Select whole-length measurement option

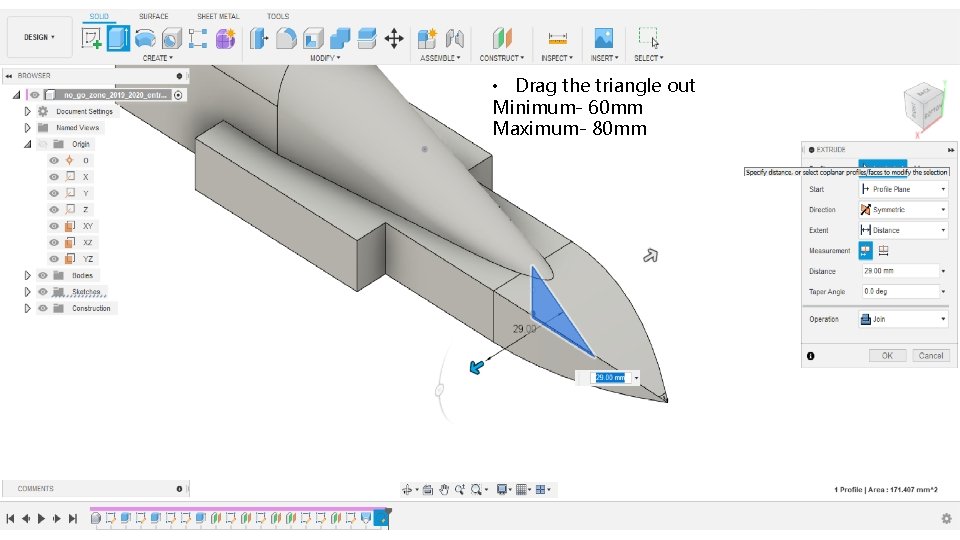pyautogui.click(x=883, y=250)
